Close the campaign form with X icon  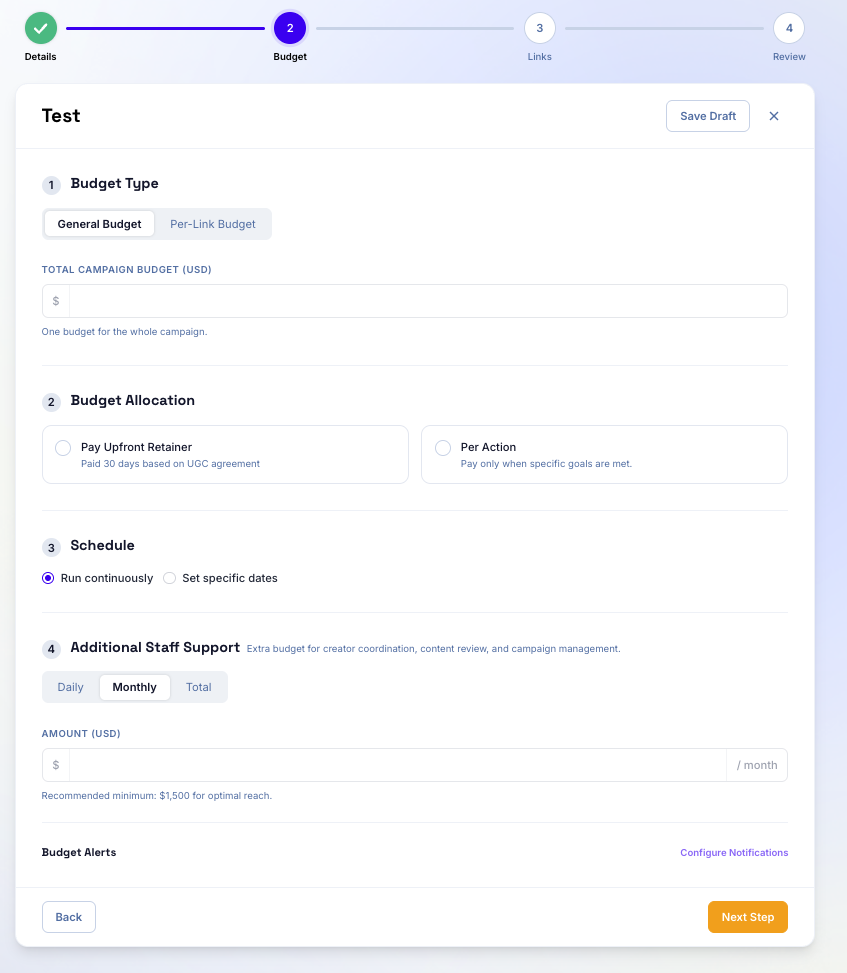click(774, 116)
